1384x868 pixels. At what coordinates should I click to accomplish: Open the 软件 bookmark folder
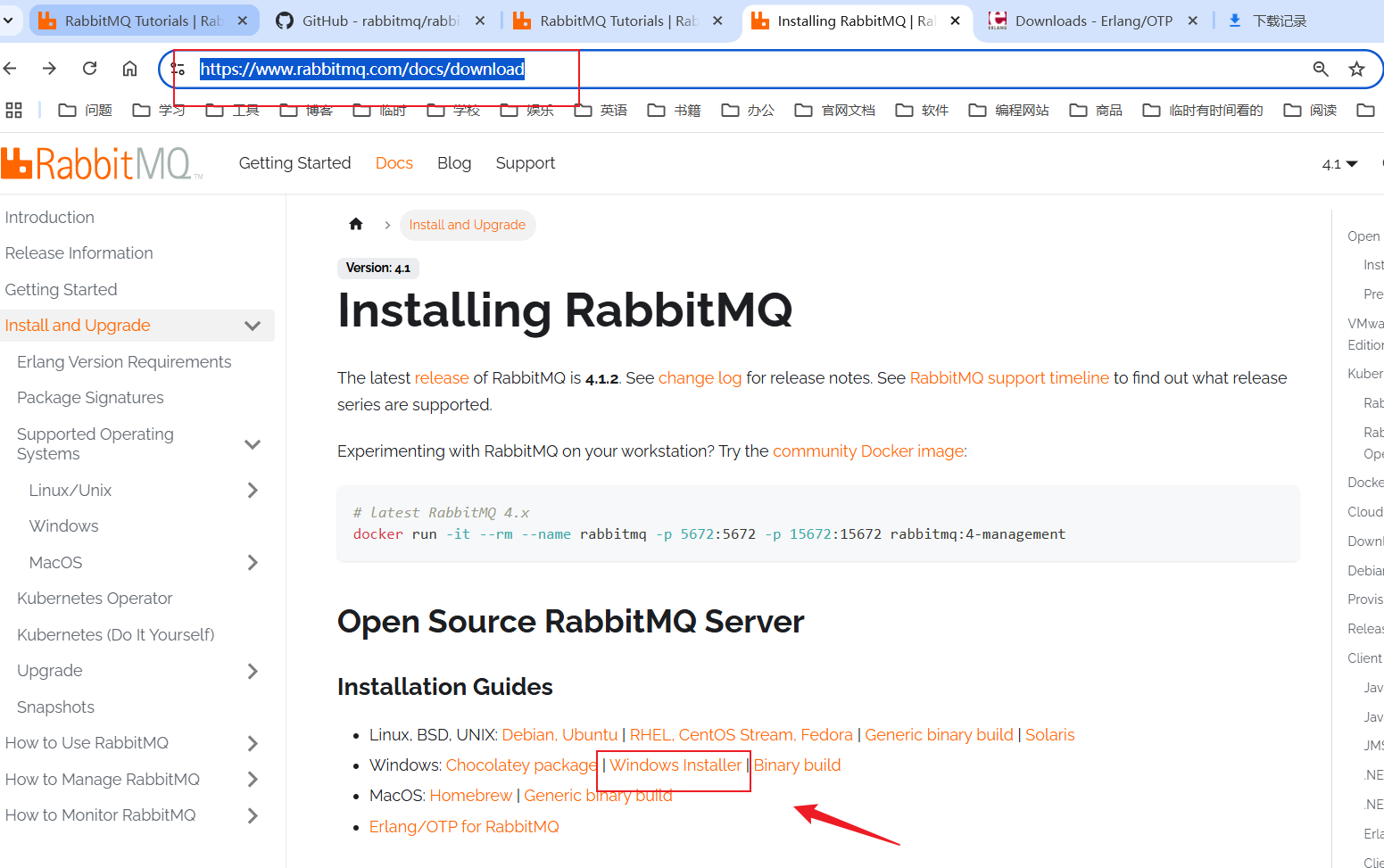click(x=923, y=110)
